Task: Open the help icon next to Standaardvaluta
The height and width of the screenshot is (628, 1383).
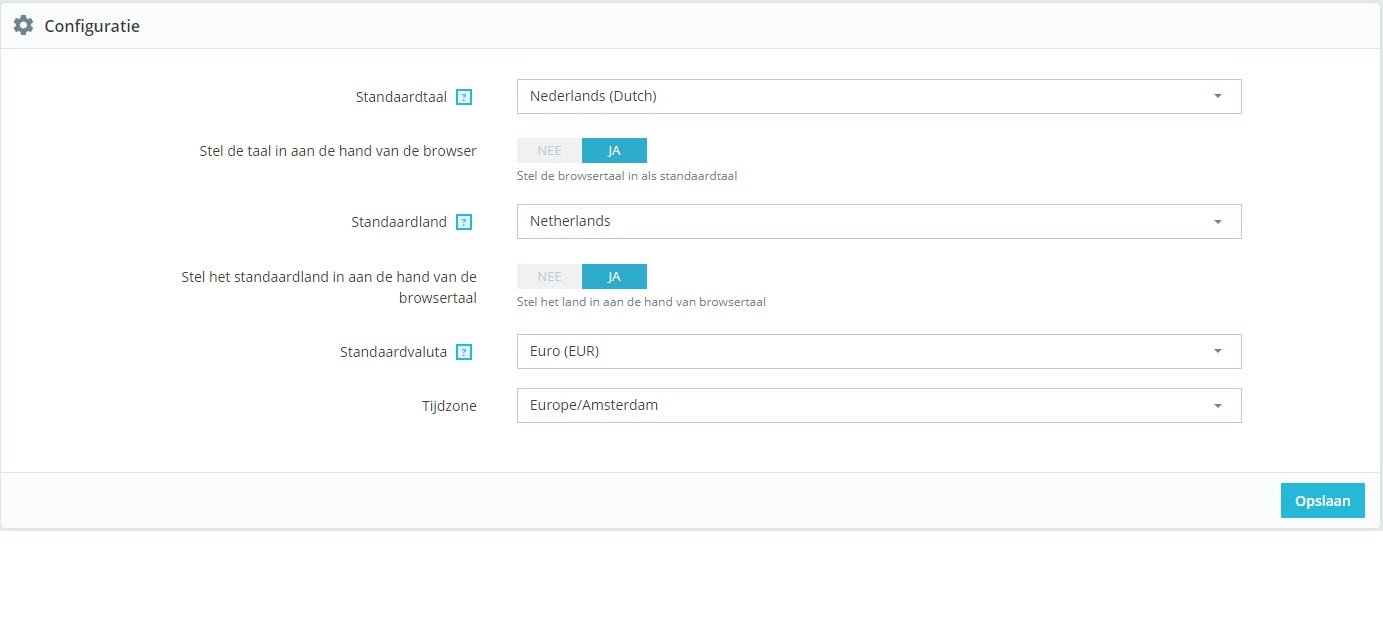Action: coord(464,352)
